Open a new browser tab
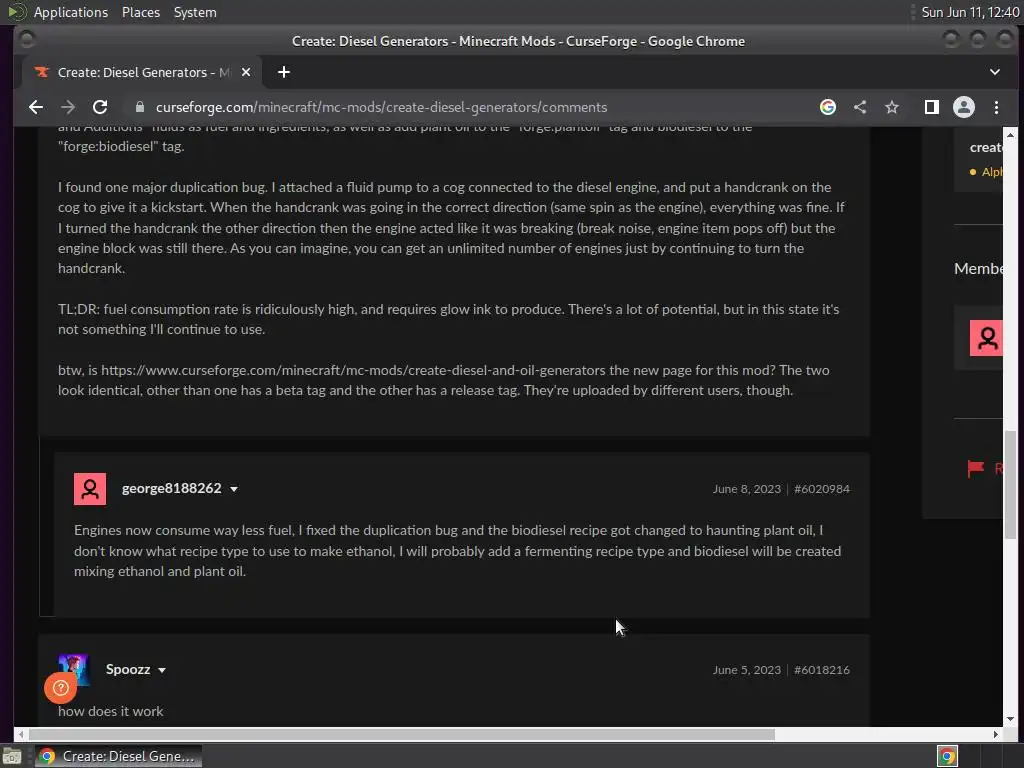1024x768 pixels. [x=283, y=72]
